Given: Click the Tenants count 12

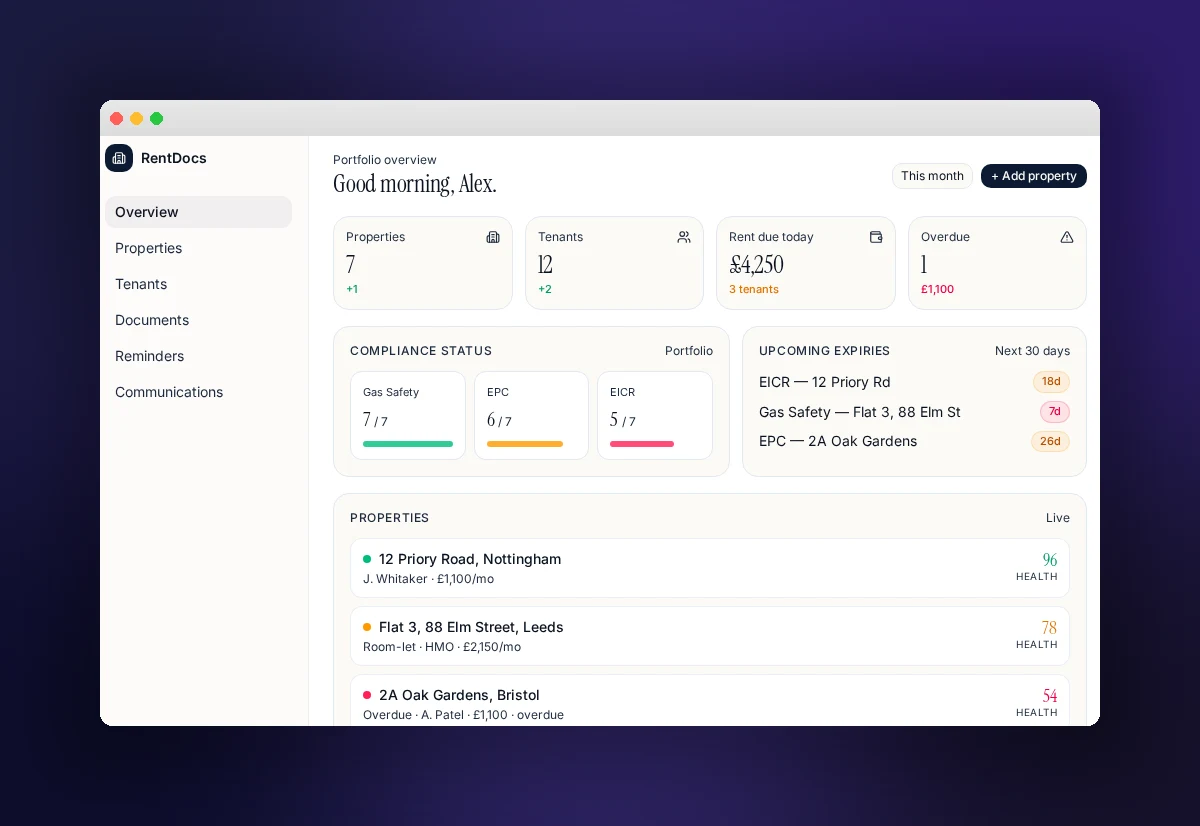Looking at the screenshot, I should [x=545, y=265].
